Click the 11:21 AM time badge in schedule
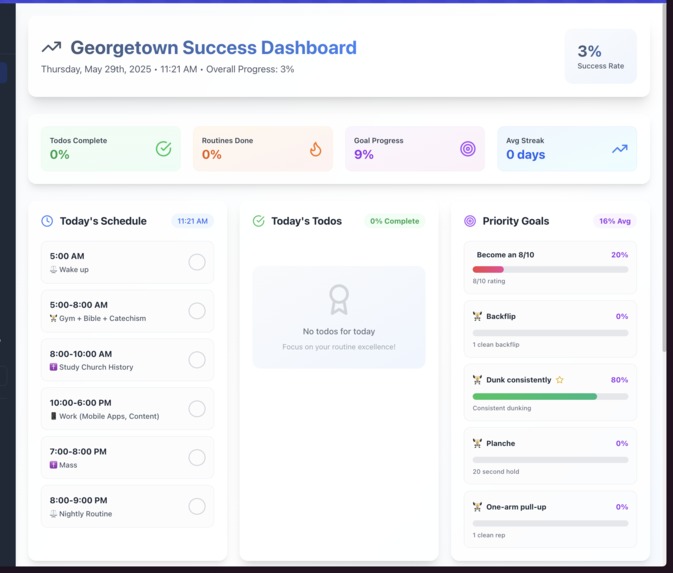 point(192,221)
